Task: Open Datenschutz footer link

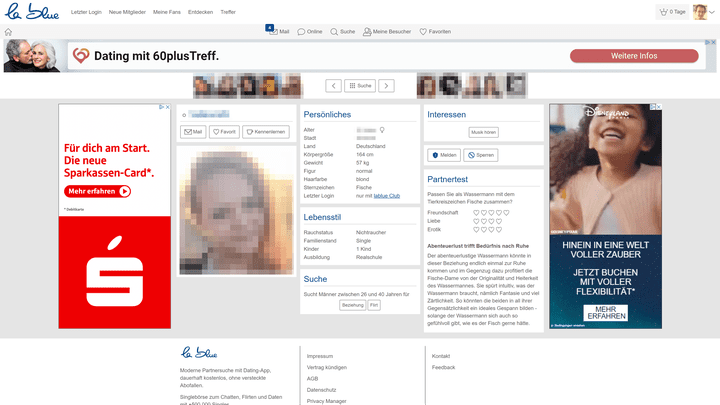Action: (x=321, y=390)
